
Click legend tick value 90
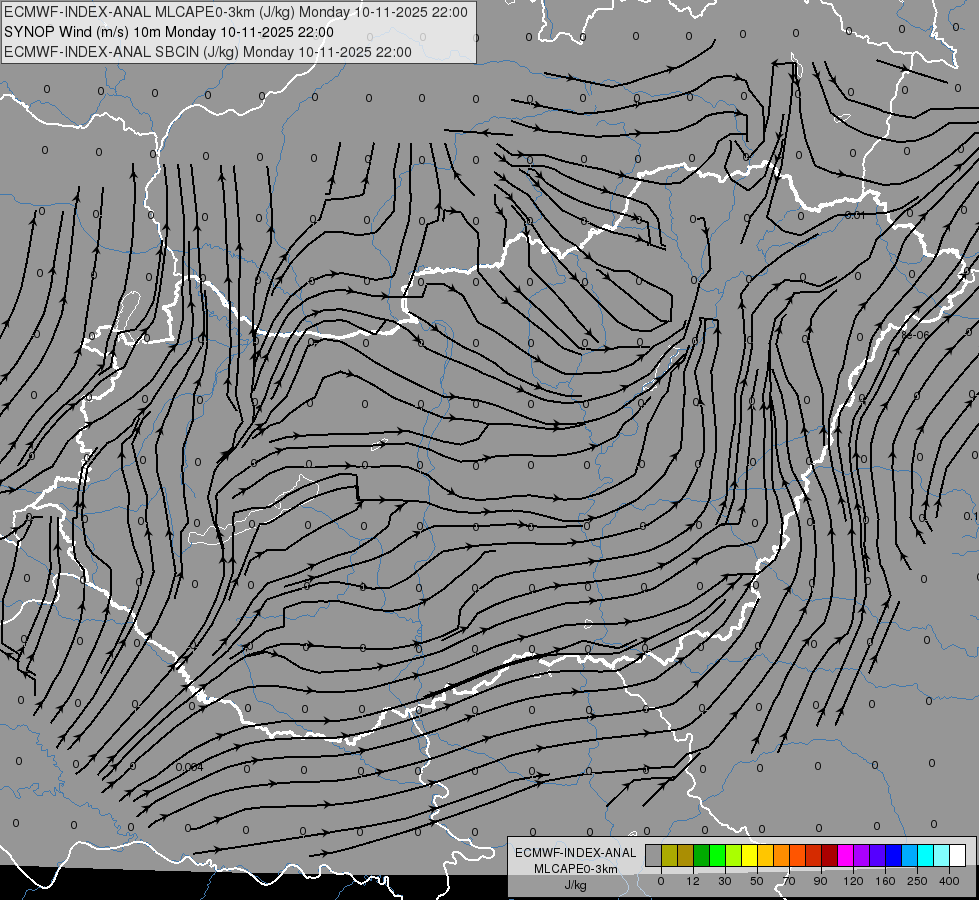(x=820, y=881)
